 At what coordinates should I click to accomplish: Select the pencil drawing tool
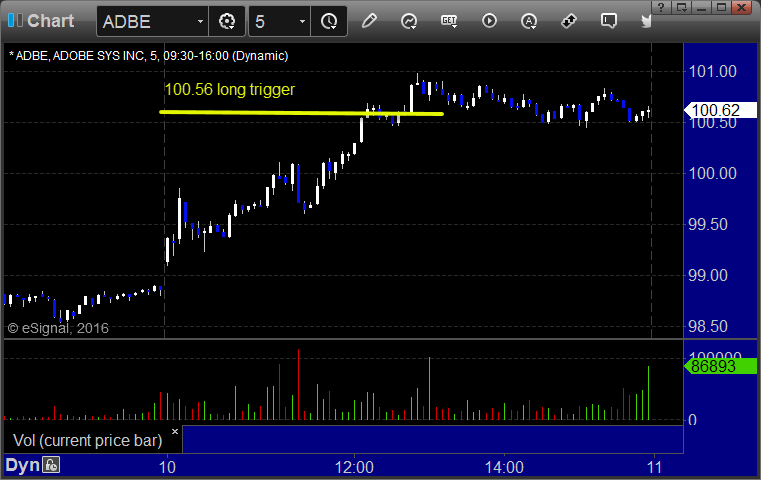pos(369,21)
